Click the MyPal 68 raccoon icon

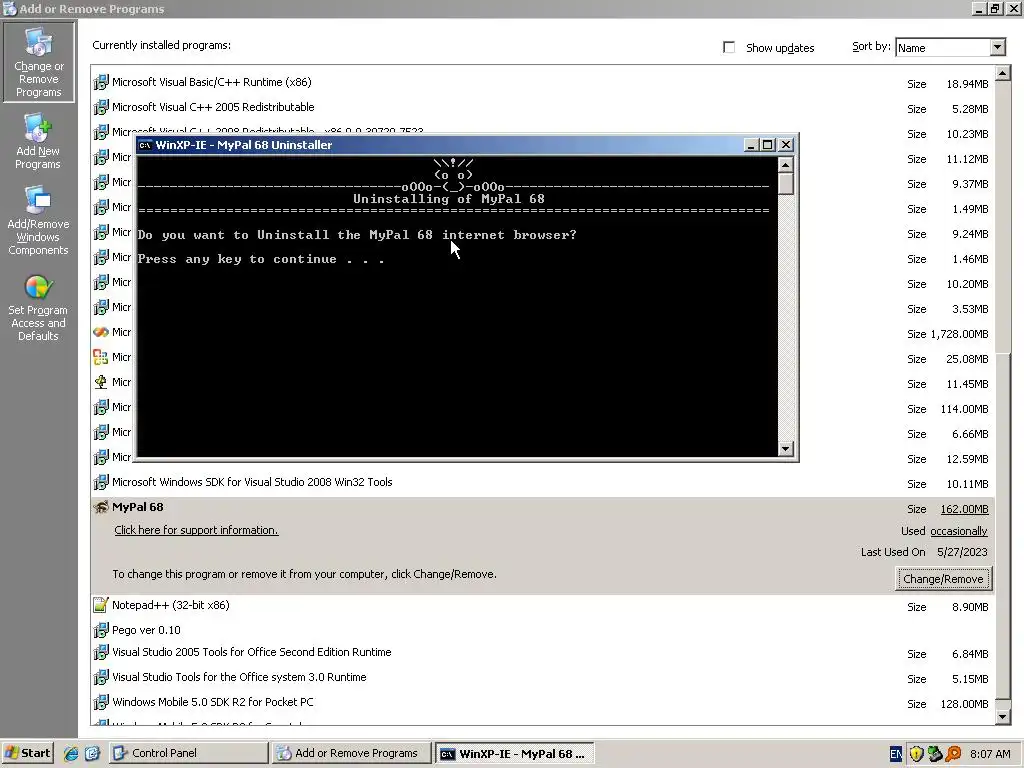coord(101,507)
